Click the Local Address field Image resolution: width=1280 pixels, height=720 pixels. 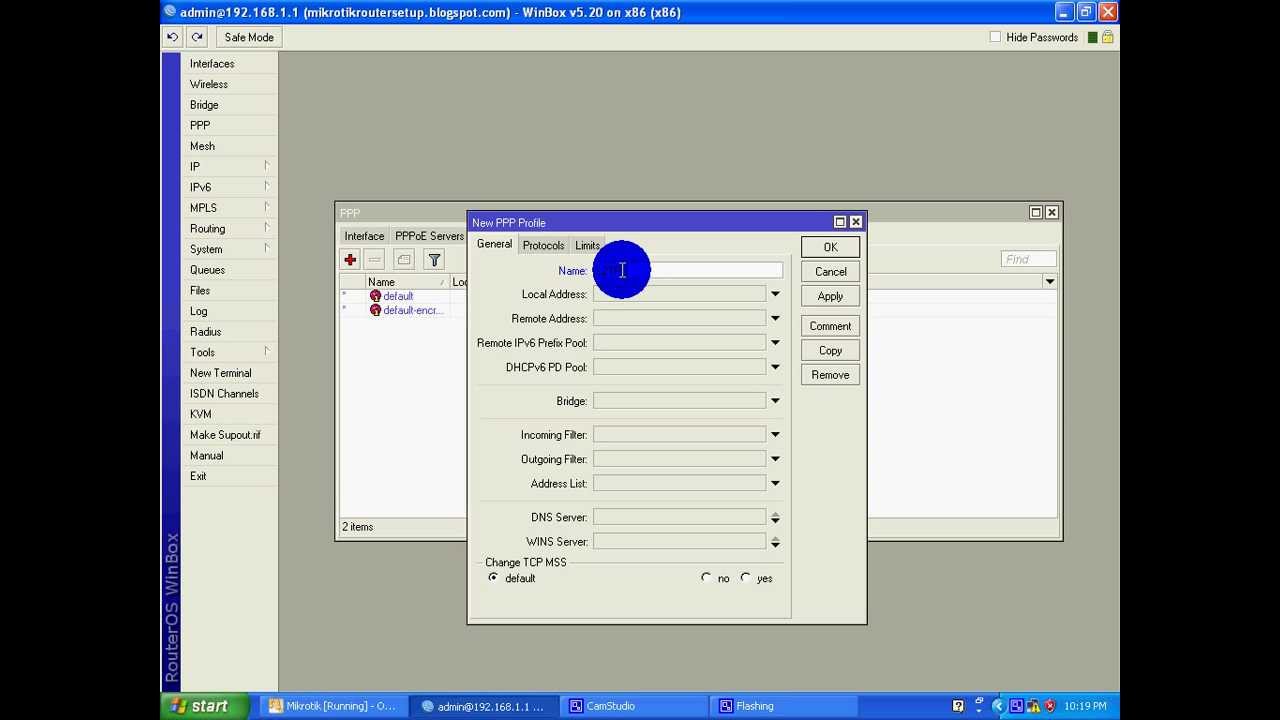click(x=680, y=294)
